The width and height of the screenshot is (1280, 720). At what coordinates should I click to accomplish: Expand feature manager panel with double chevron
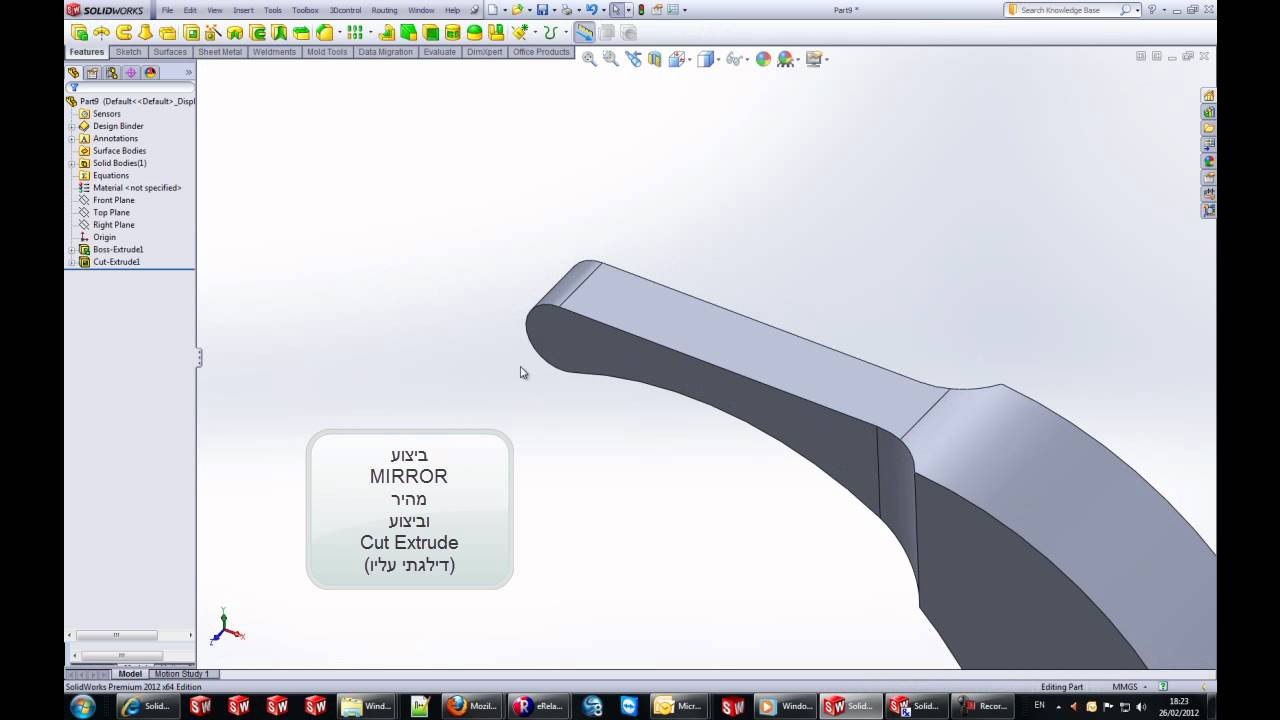188,73
